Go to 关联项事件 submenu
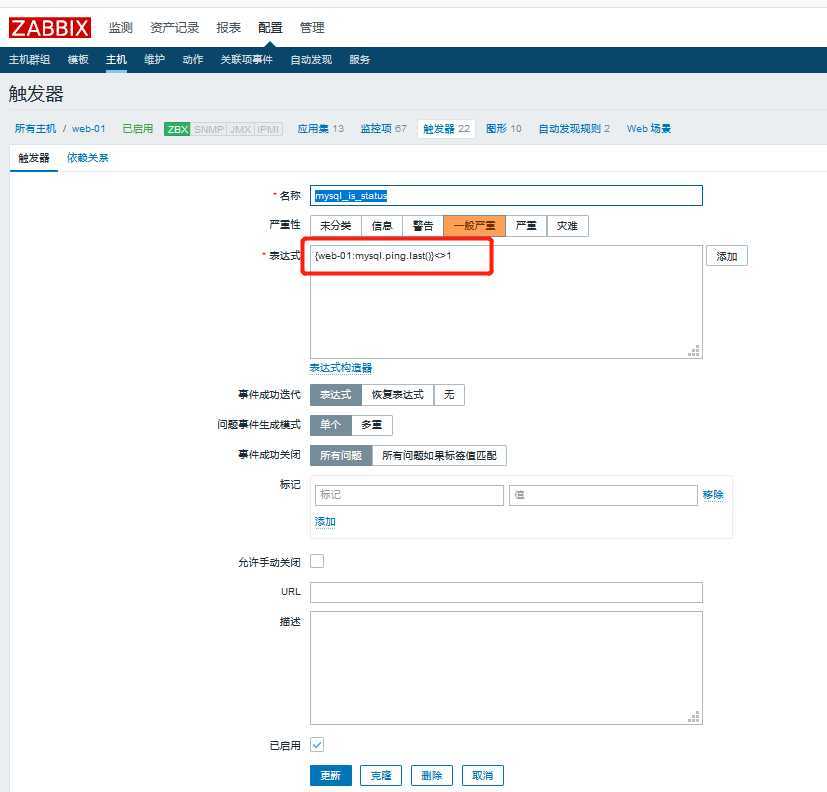 tap(246, 60)
